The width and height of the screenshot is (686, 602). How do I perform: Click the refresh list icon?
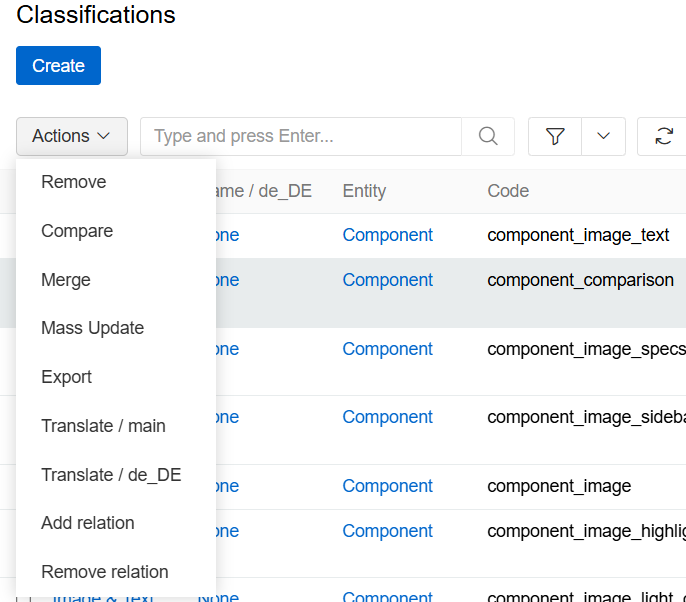[663, 136]
